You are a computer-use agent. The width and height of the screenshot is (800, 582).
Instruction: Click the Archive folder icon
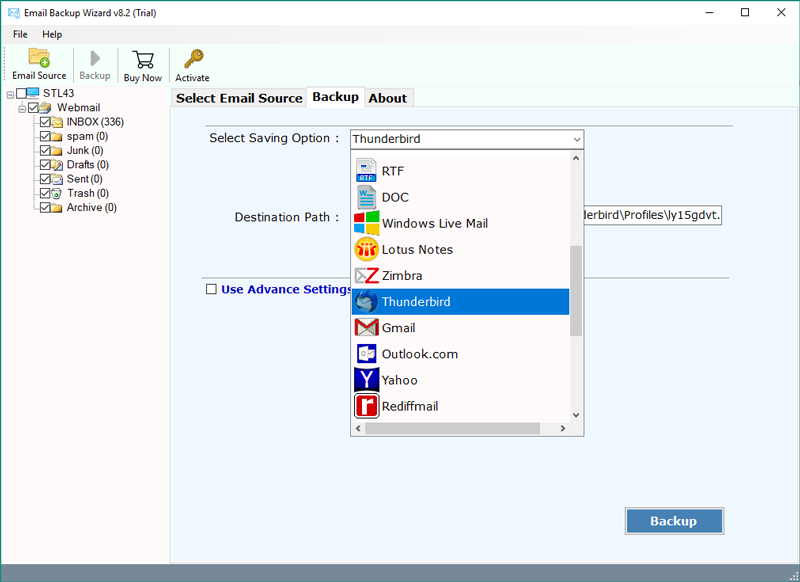click(x=57, y=208)
